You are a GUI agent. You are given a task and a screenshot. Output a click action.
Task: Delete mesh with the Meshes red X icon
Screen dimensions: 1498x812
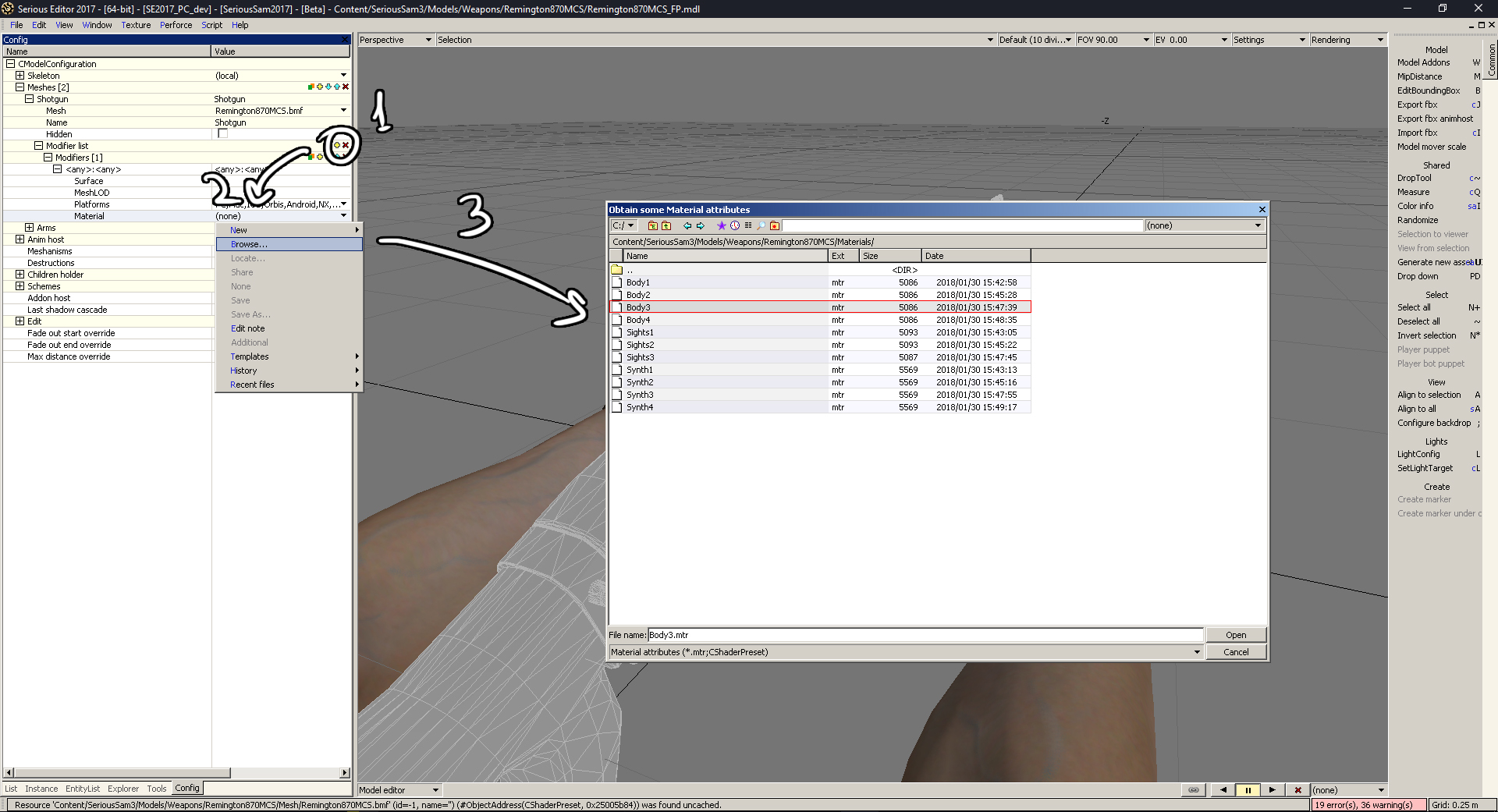click(346, 87)
